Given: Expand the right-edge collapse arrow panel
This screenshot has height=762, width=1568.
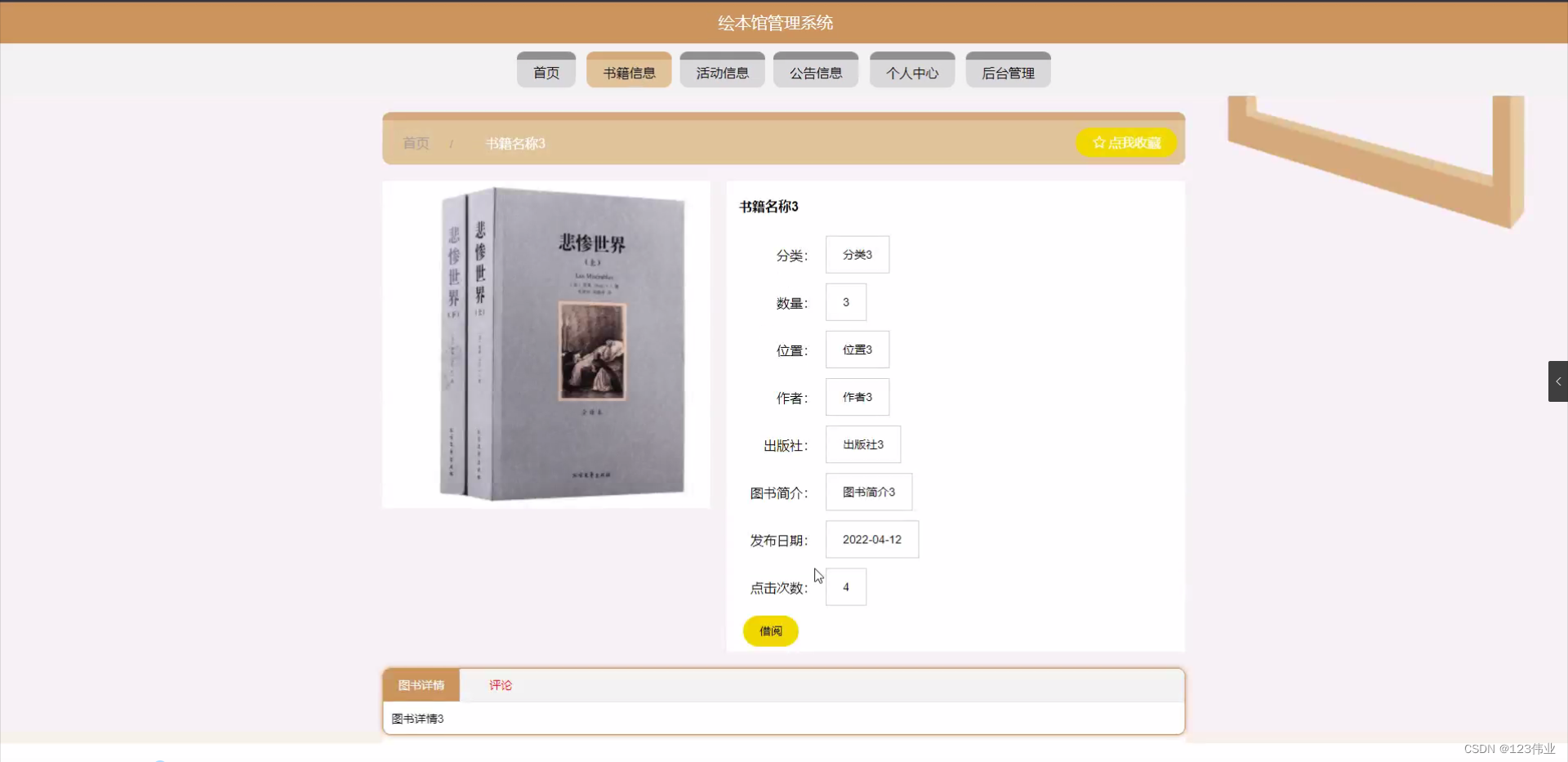Looking at the screenshot, I should pos(1560,381).
